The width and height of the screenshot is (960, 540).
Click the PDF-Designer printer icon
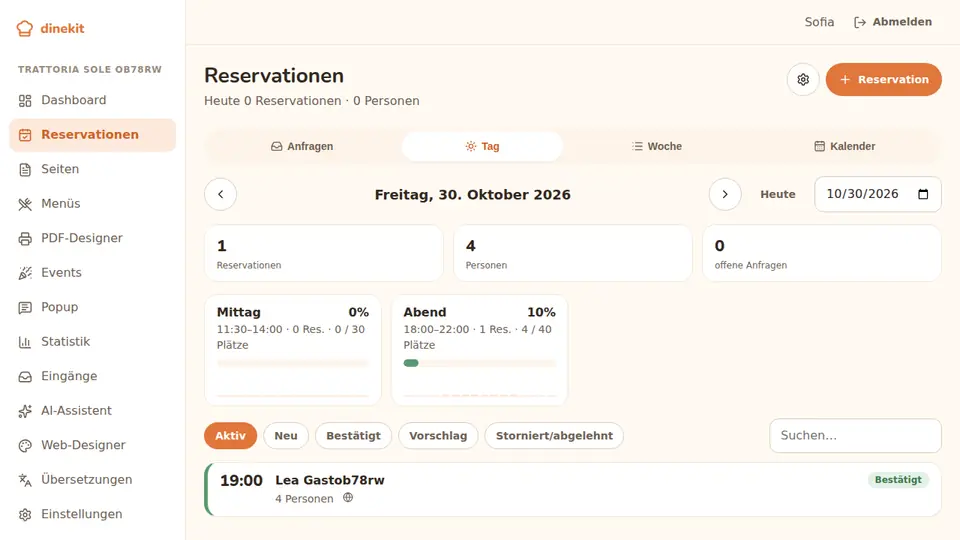25,239
